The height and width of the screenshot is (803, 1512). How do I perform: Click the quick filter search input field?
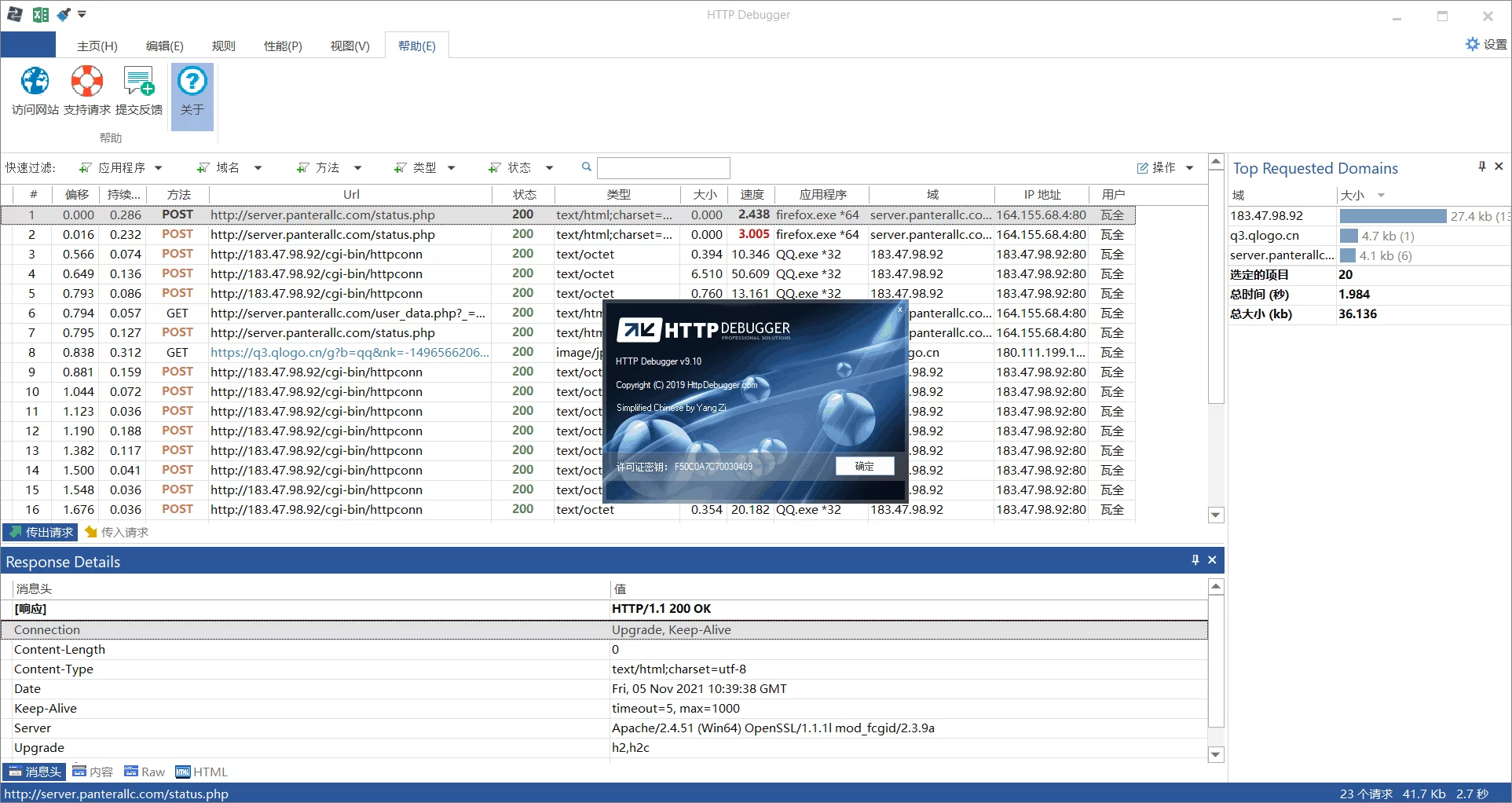coord(664,167)
